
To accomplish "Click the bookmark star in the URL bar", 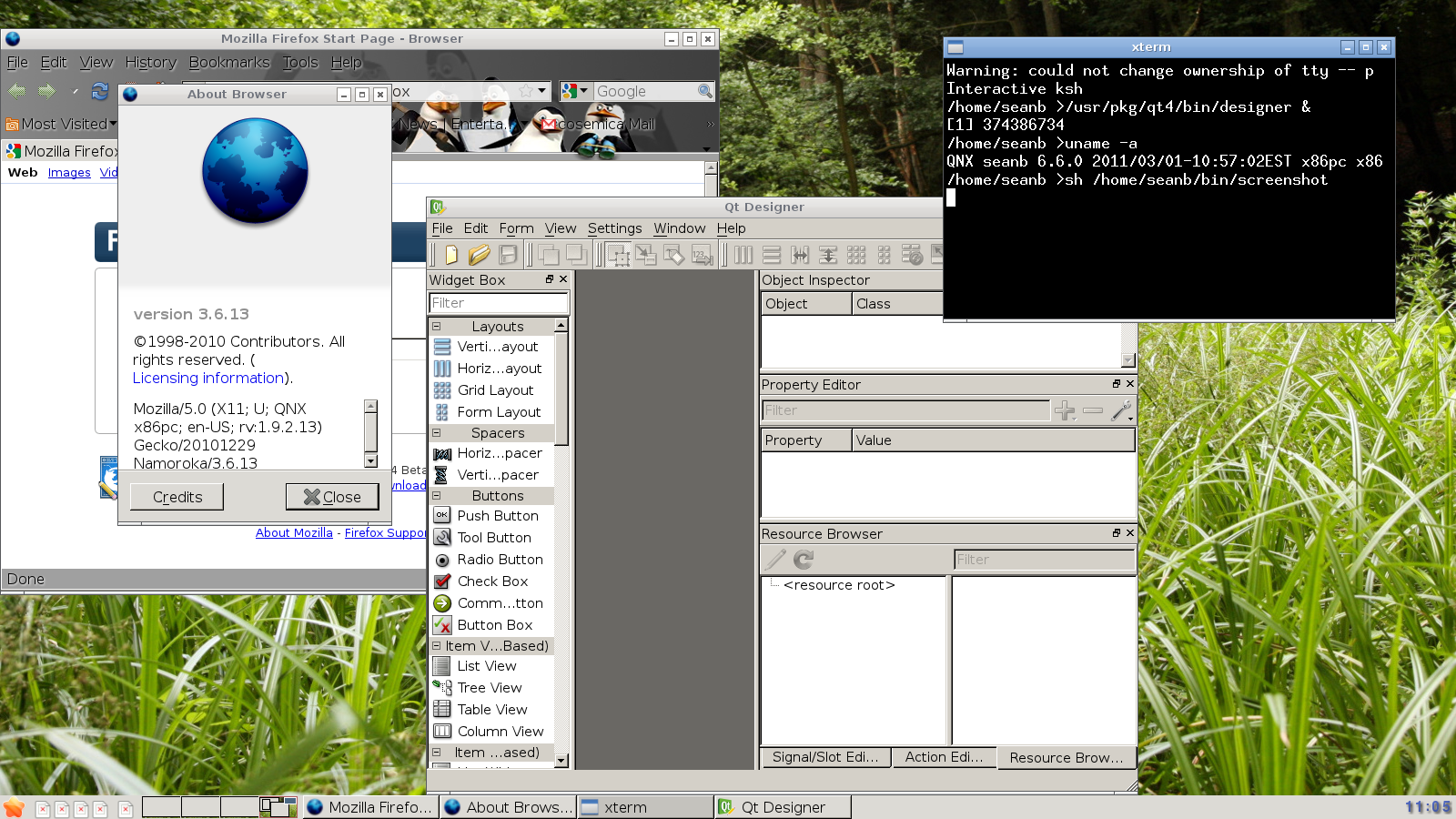I will pyautogui.click(x=525, y=91).
